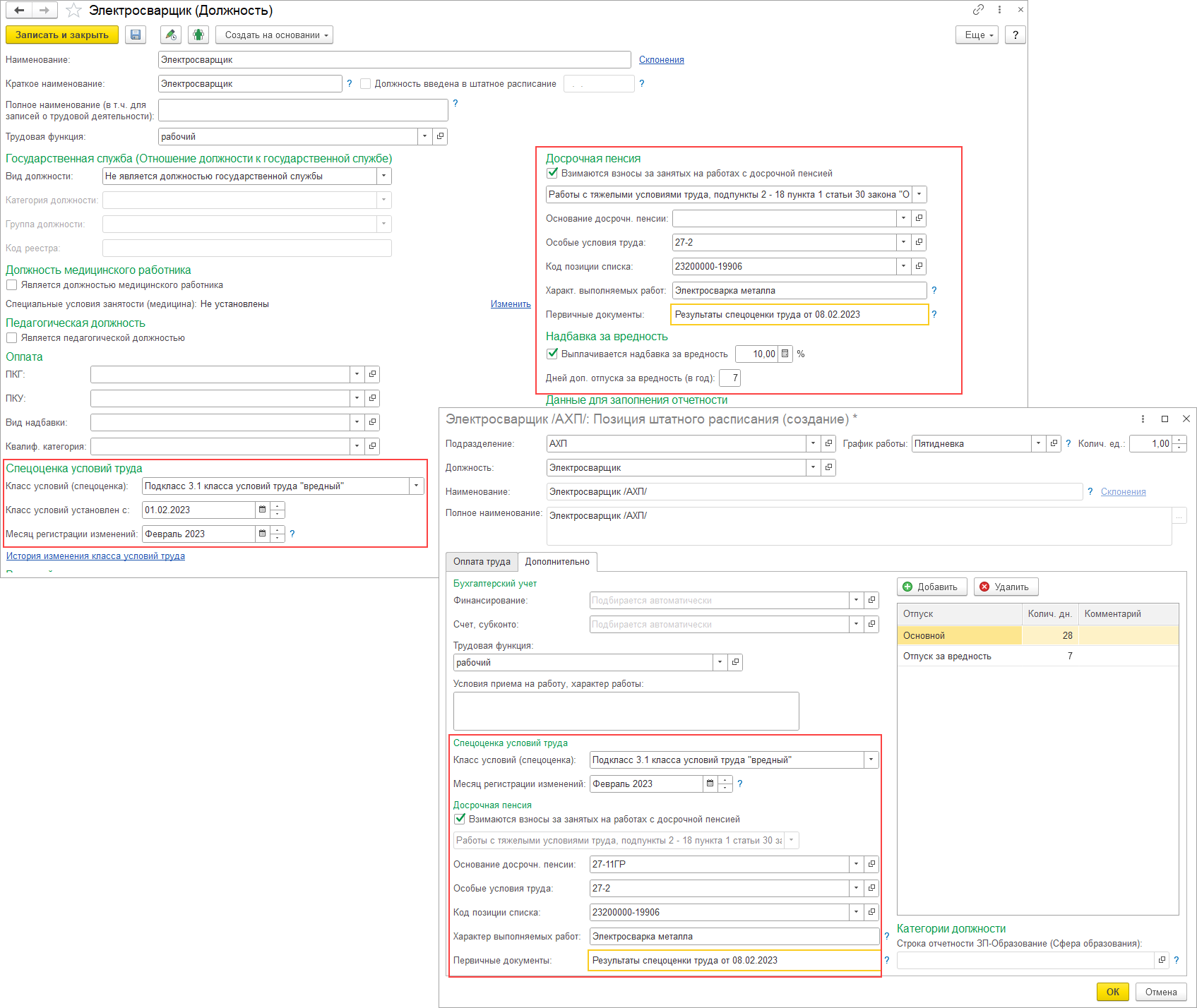
Task: Switch to Оплата труда tab
Action: tap(482, 562)
